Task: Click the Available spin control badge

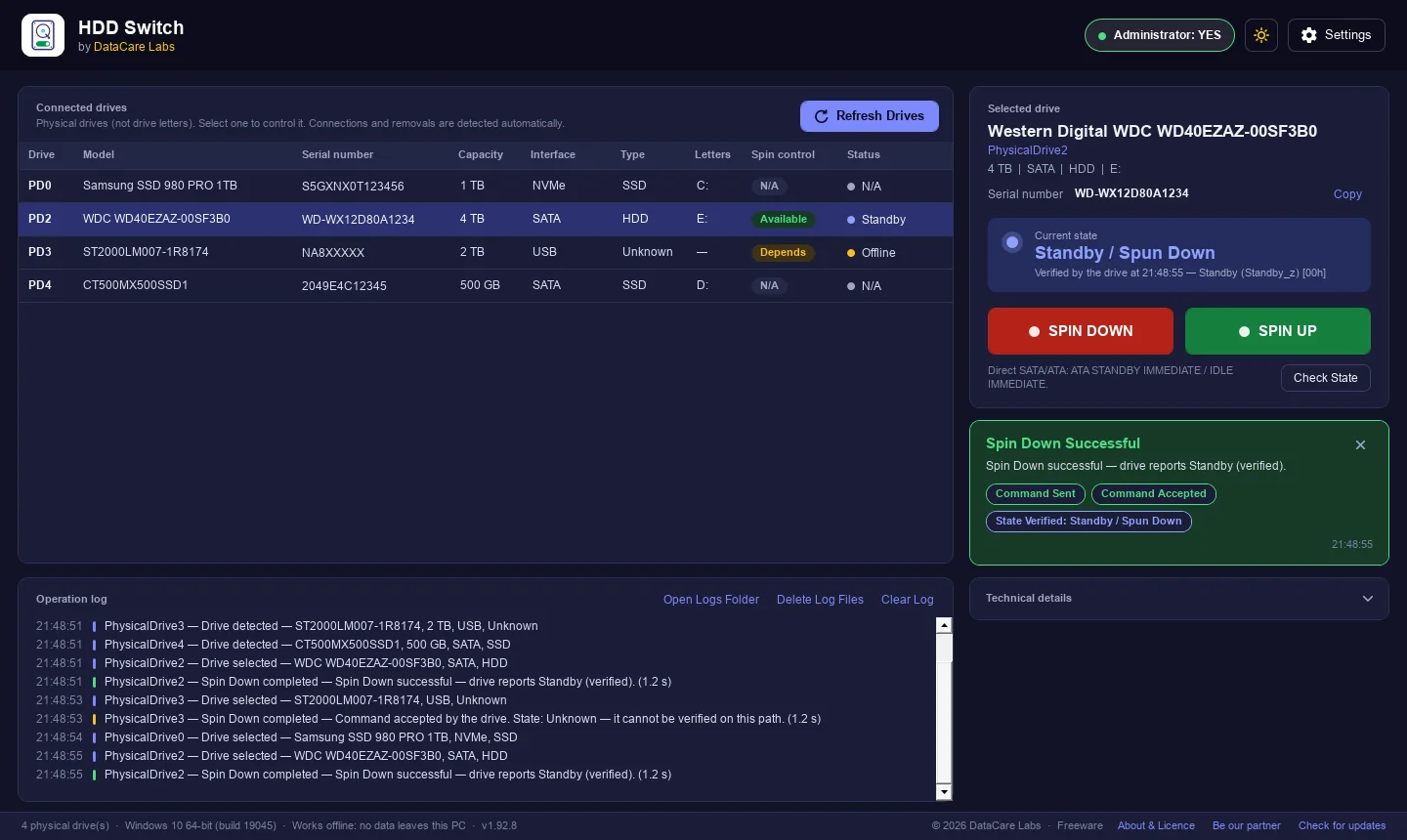Action: (784, 220)
